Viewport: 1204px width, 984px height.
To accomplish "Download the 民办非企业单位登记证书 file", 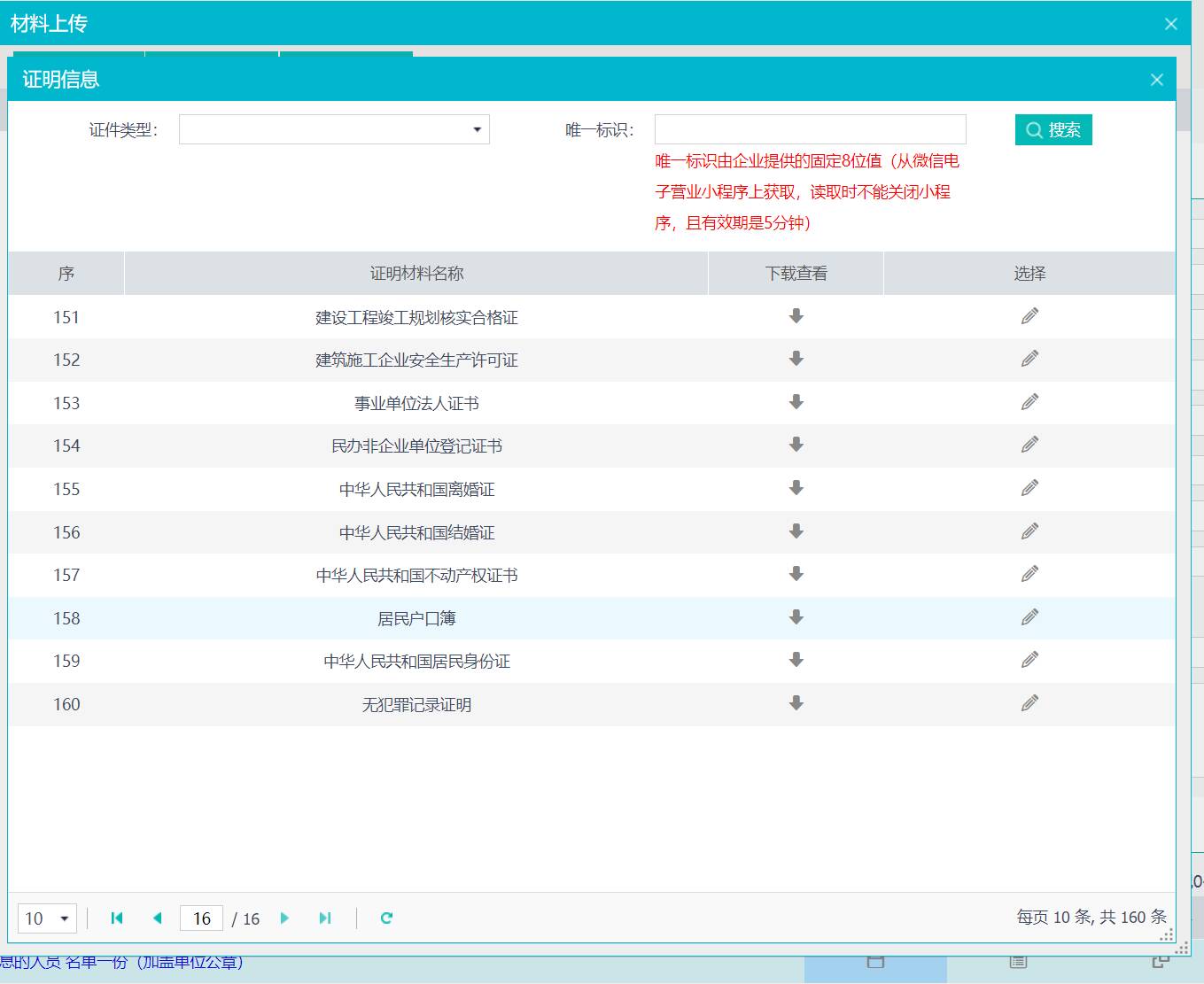I will [796, 445].
